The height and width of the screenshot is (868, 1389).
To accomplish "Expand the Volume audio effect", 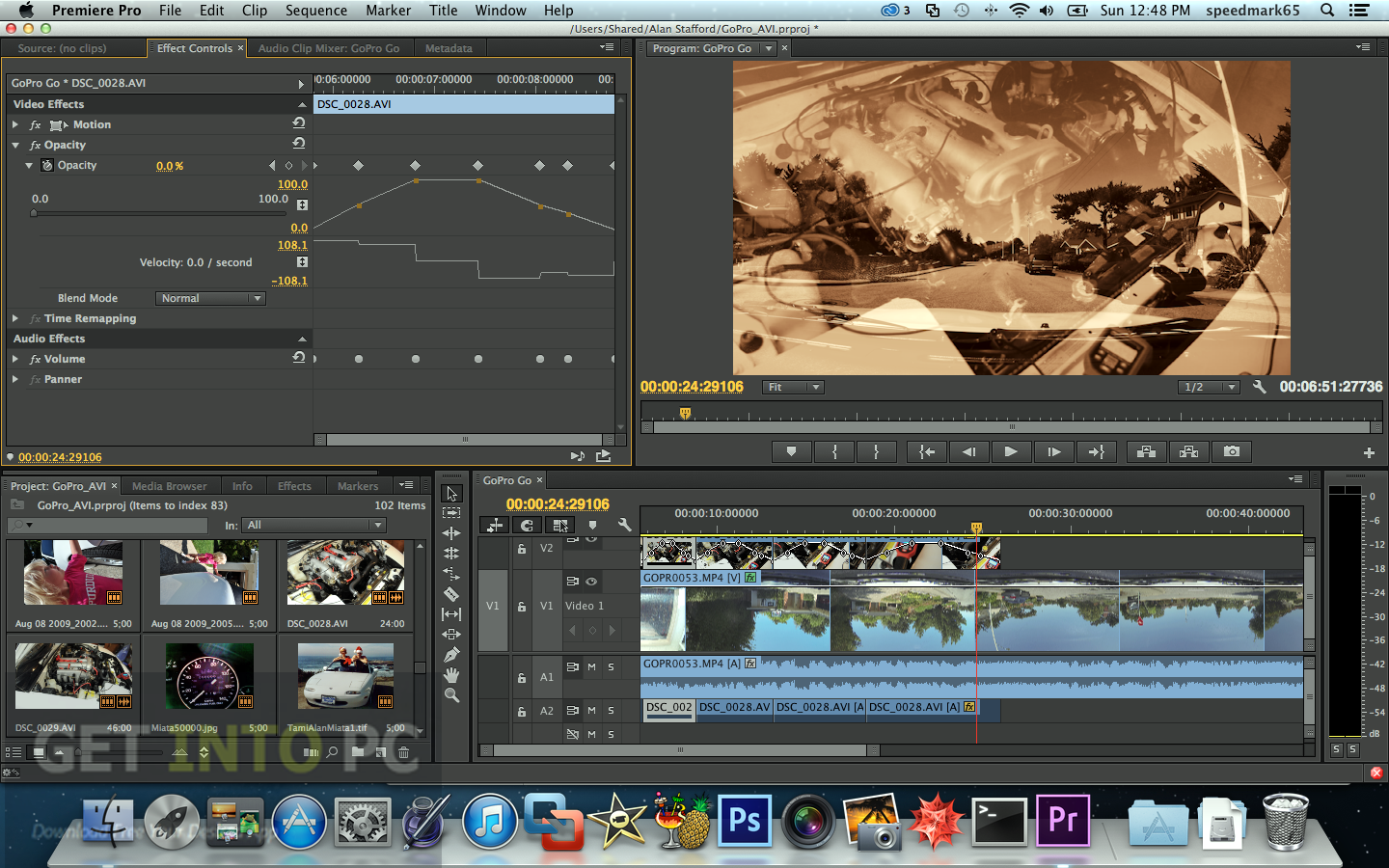I will 15,359.
